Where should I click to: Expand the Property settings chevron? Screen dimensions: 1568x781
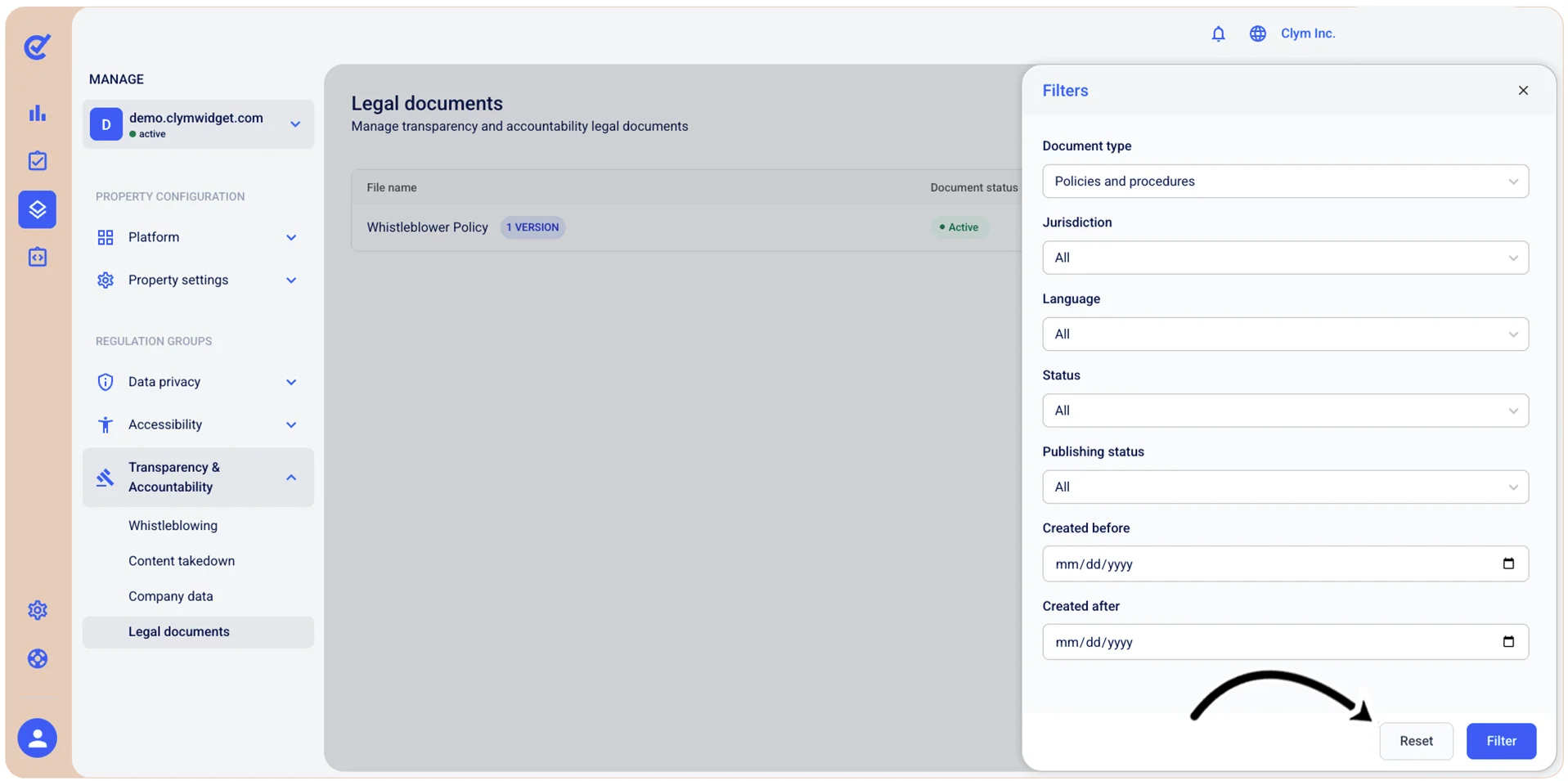pos(291,280)
